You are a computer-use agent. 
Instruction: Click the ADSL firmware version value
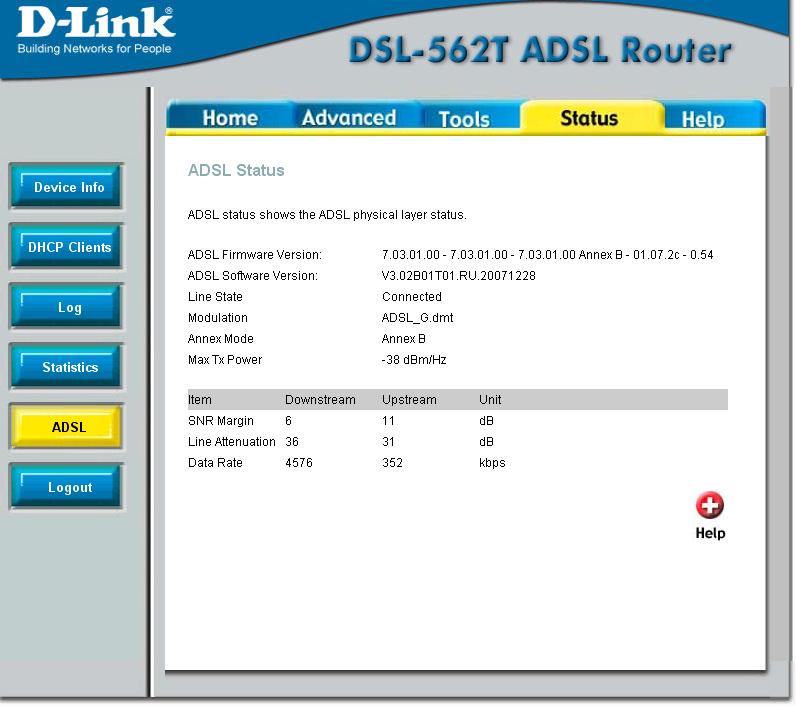pyautogui.click(x=547, y=255)
